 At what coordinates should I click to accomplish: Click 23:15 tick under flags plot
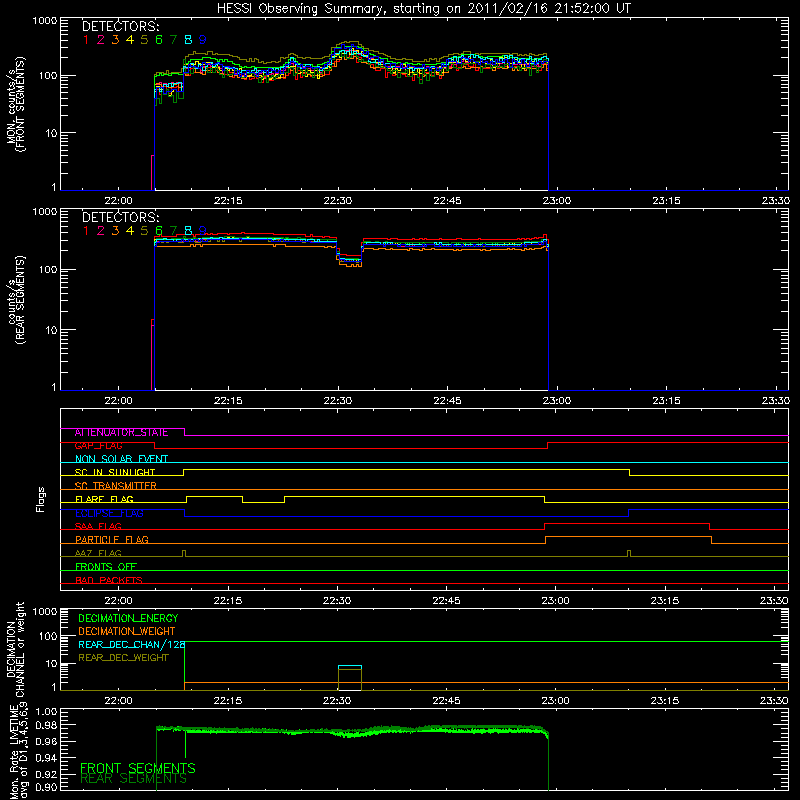pos(665,601)
